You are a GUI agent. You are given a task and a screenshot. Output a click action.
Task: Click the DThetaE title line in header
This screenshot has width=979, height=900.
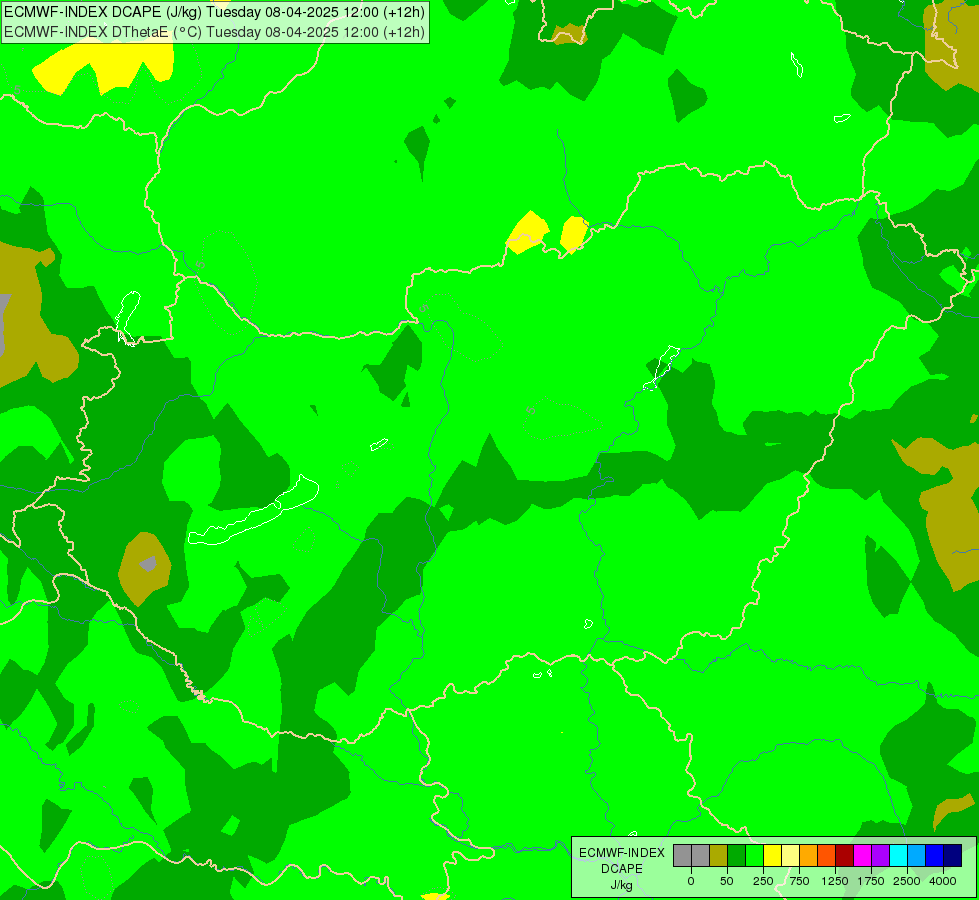[x=214, y=32]
